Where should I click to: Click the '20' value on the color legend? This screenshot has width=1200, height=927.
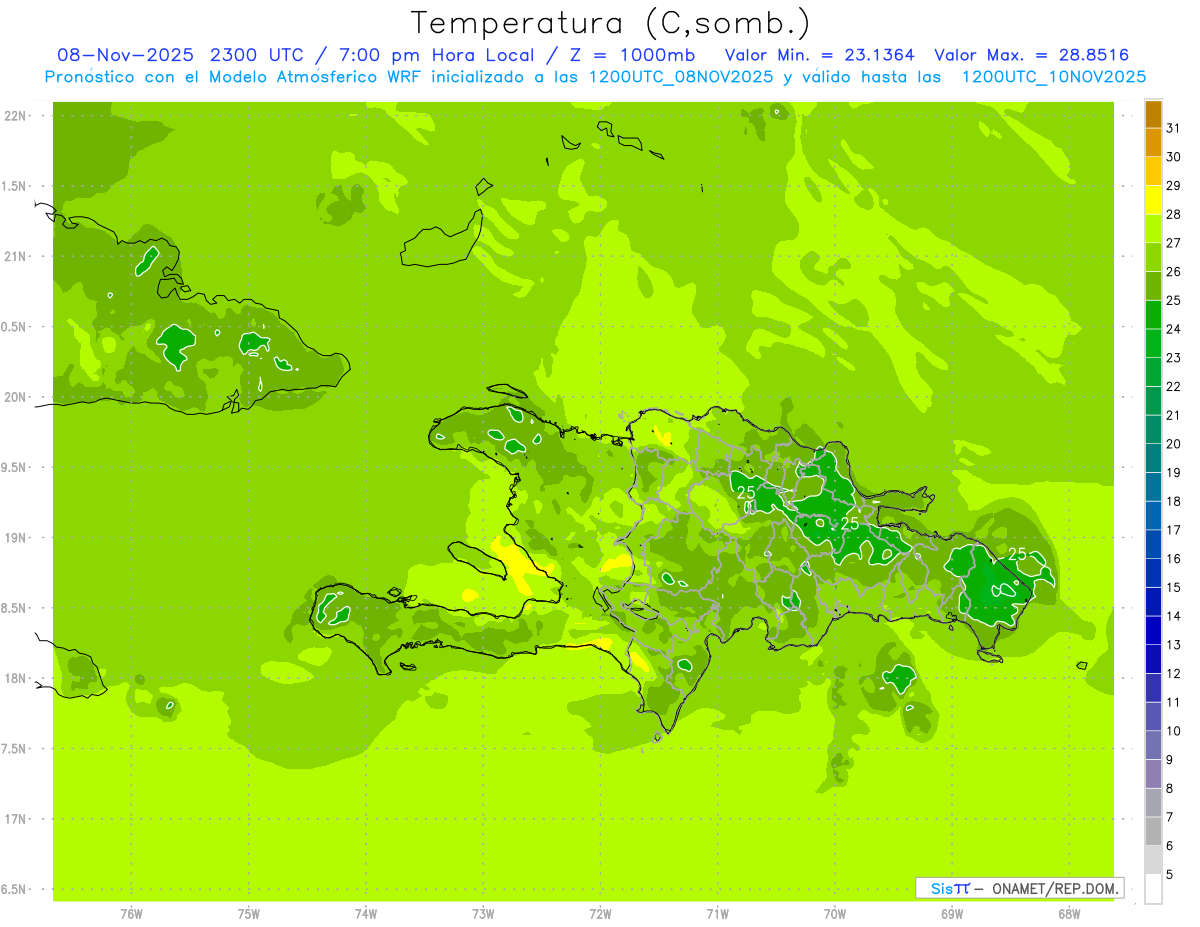click(x=1174, y=443)
